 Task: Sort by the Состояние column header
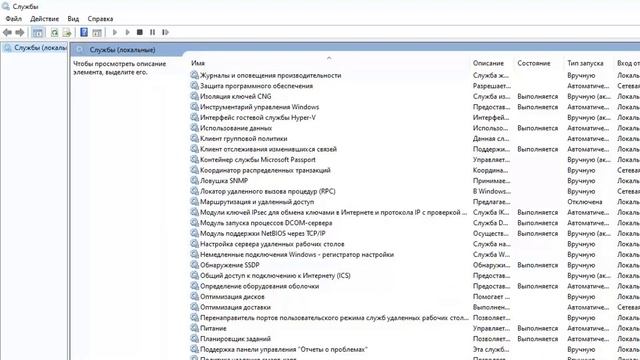[x=534, y=63]
